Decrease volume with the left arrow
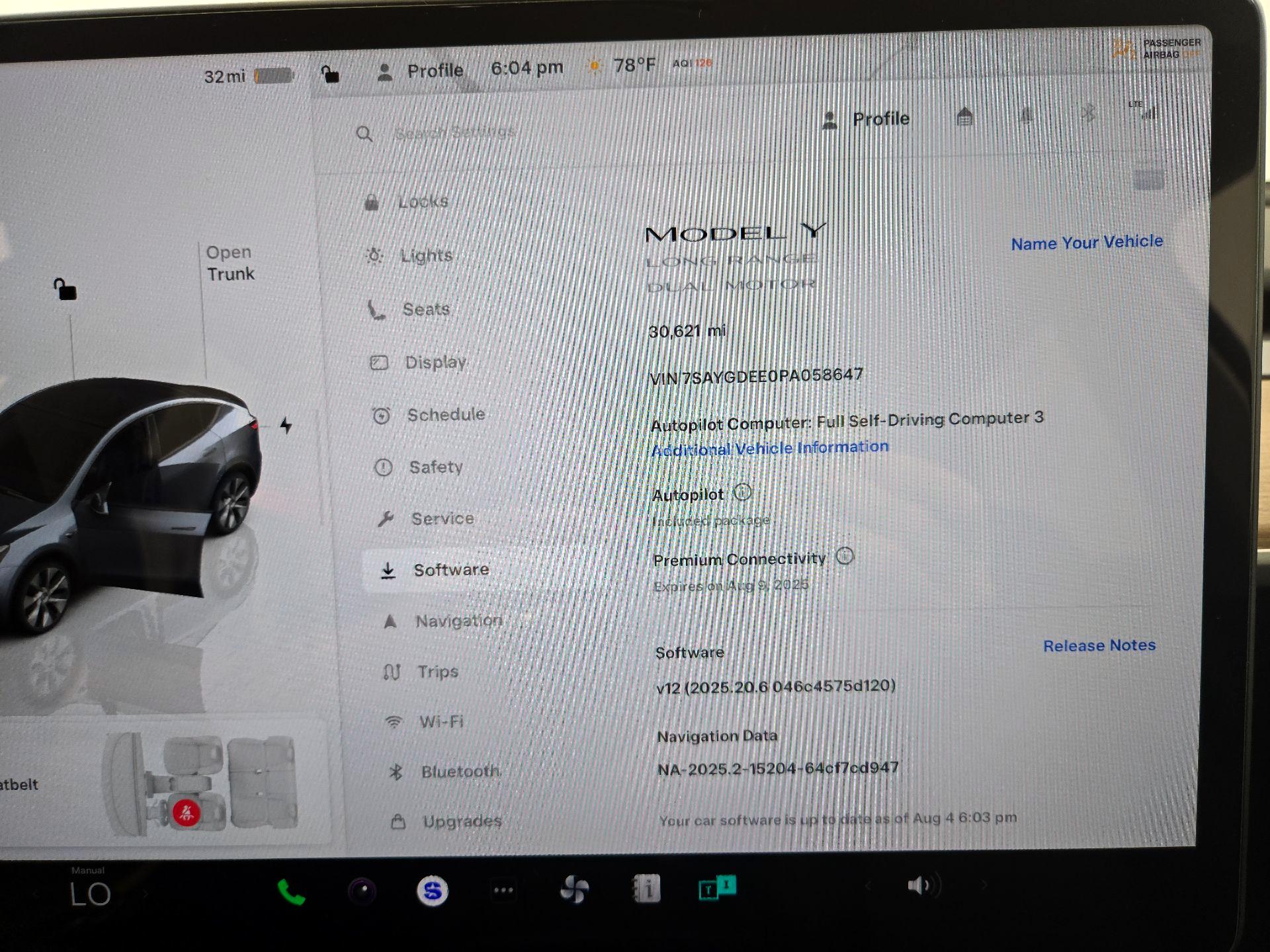Image resolution: width=1270 pixels, height=952 pixels. click(869, 885)
